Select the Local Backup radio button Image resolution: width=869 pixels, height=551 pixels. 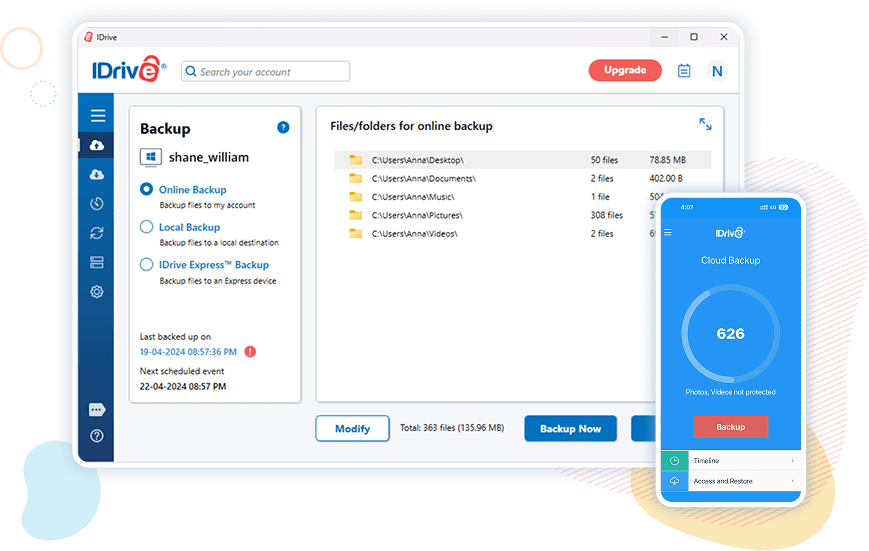pos(146,227)
